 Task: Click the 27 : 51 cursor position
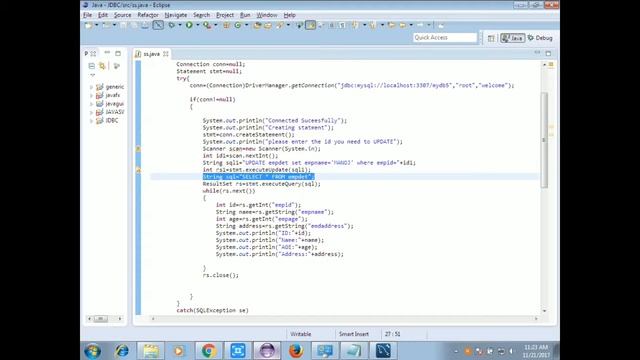(x=392, y=334)
